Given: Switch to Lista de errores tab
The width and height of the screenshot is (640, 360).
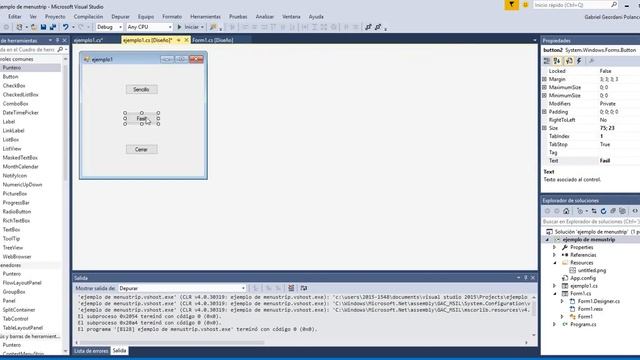Looking at the screenshot, I should [x=91, y=351].
